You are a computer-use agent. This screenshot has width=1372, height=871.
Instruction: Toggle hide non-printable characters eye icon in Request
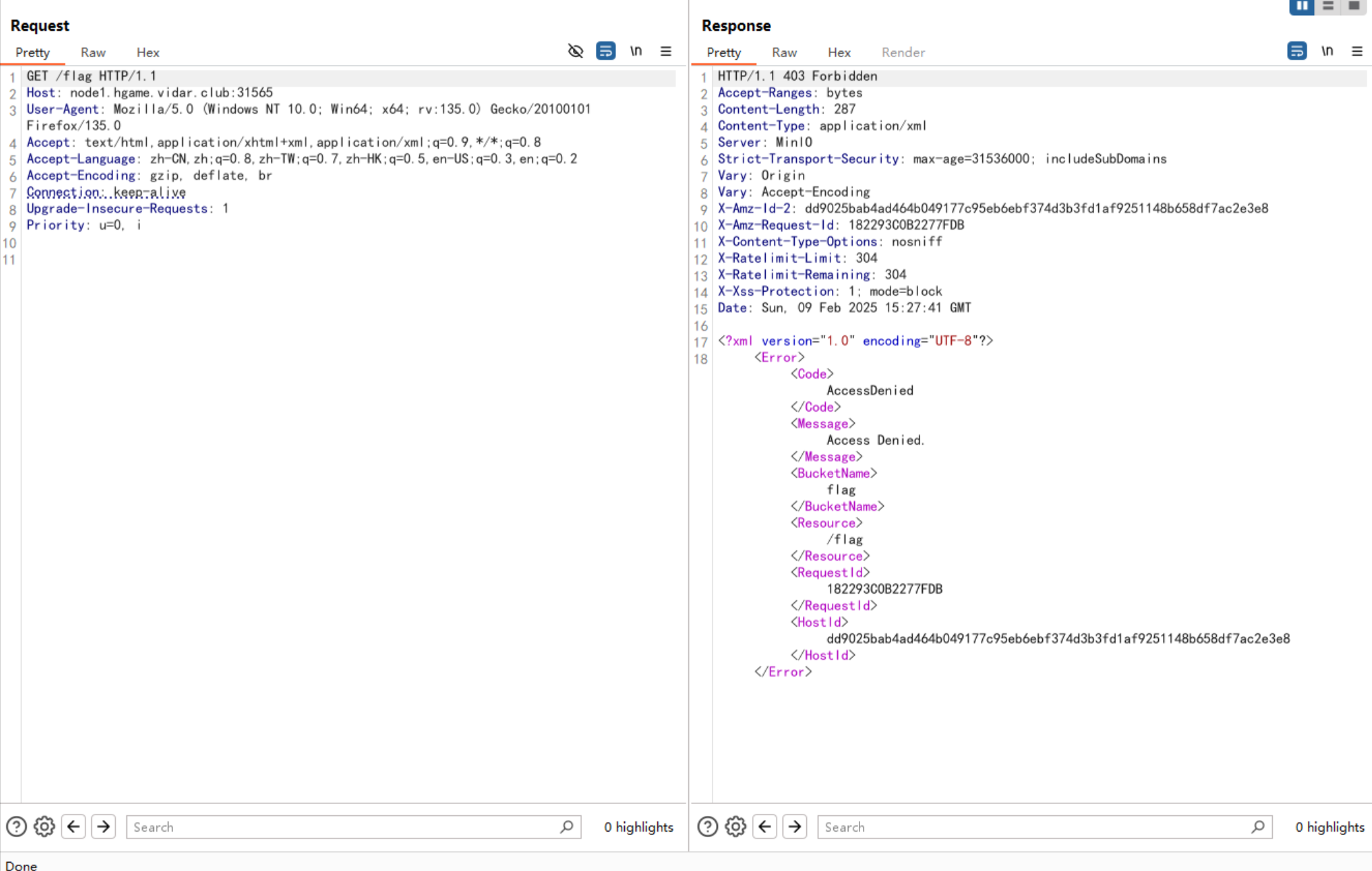pos(575,51)
